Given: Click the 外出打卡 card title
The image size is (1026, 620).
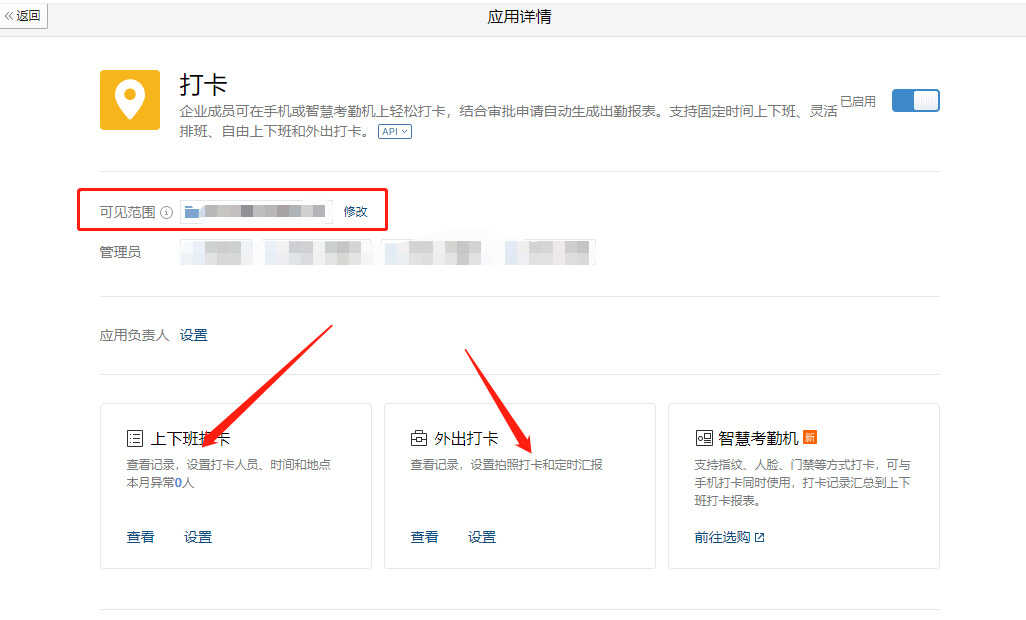Looking at the screenshot, I should click(466, 438).
